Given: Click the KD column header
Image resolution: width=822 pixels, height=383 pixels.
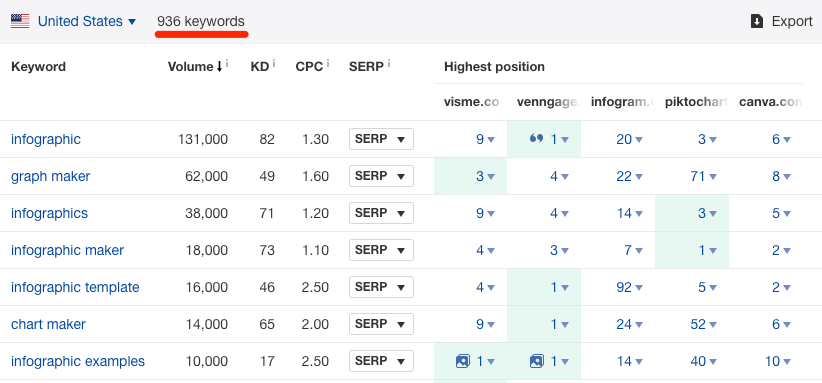Looking at the screenshot, I should click(259, 67).
